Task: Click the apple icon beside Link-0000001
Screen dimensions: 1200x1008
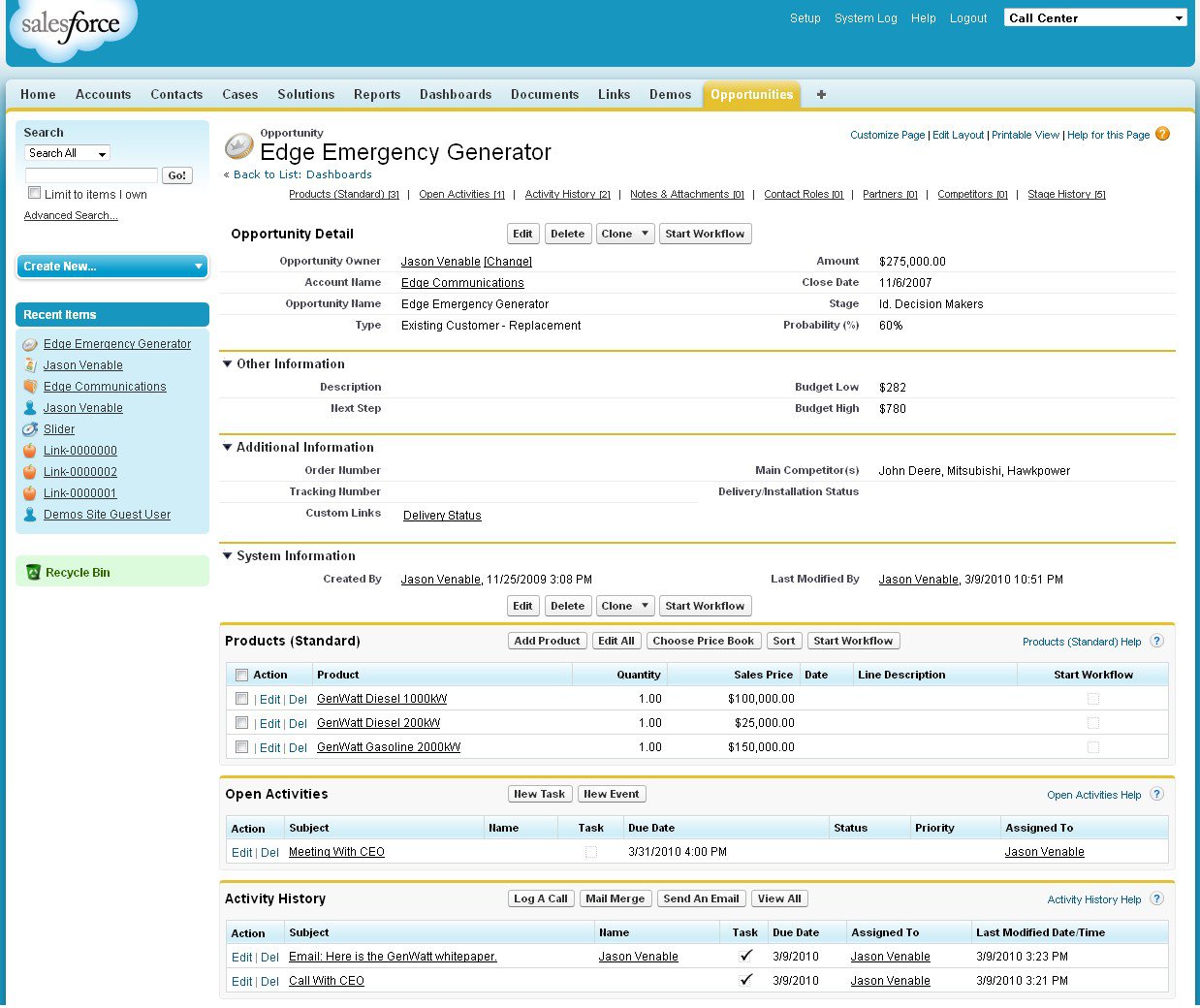Action: 30,493
